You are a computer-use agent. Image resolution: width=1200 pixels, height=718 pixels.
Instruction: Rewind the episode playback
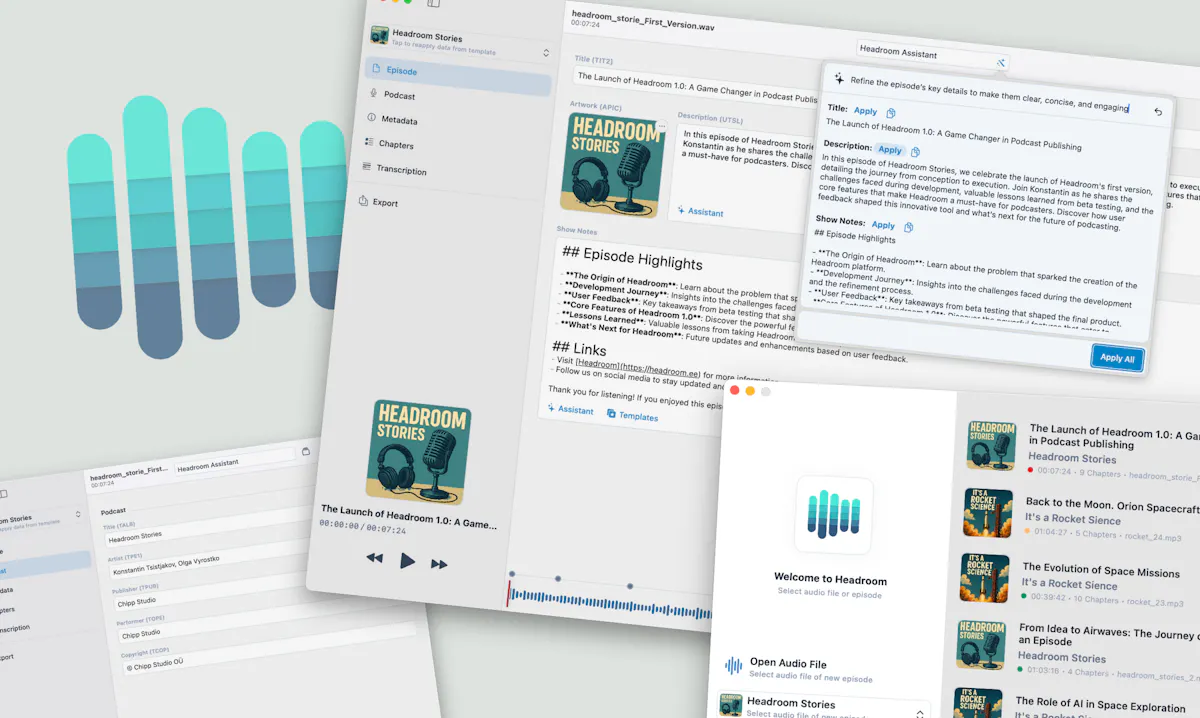(375, 558)
